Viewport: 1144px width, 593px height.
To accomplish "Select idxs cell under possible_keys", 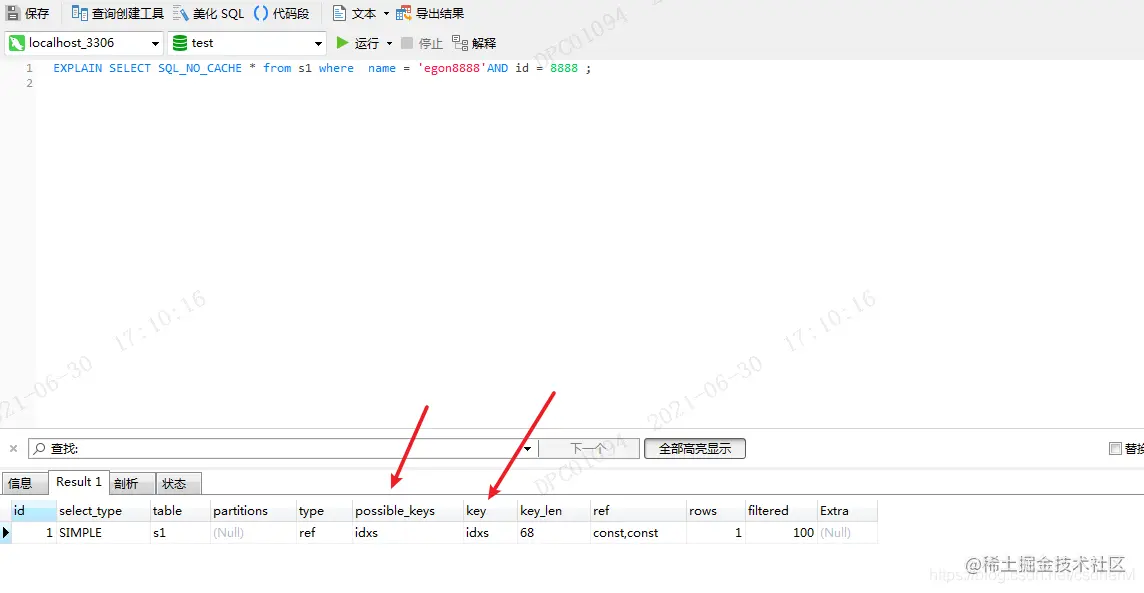I will (x=408, y=532).
